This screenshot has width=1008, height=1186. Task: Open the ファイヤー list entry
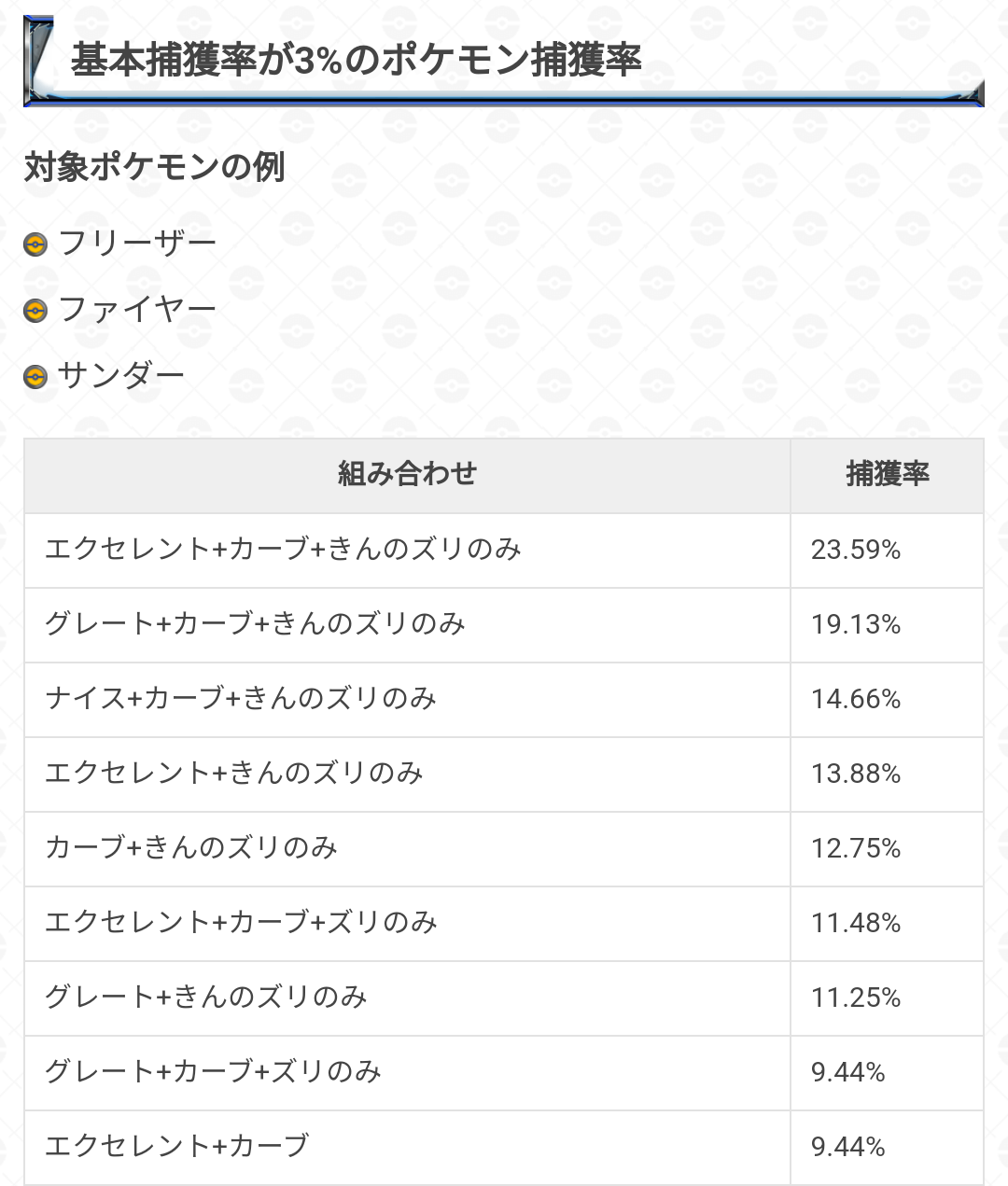[136, 309]
